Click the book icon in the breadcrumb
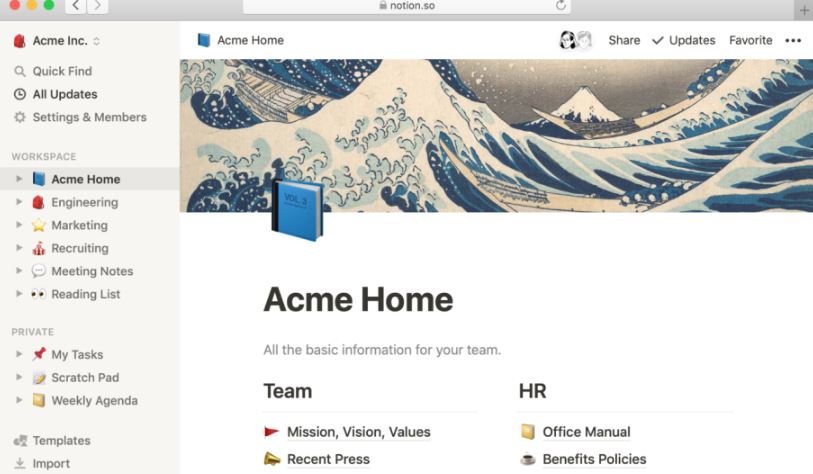Viewport: 813px width, 474px height. (204, 40)
